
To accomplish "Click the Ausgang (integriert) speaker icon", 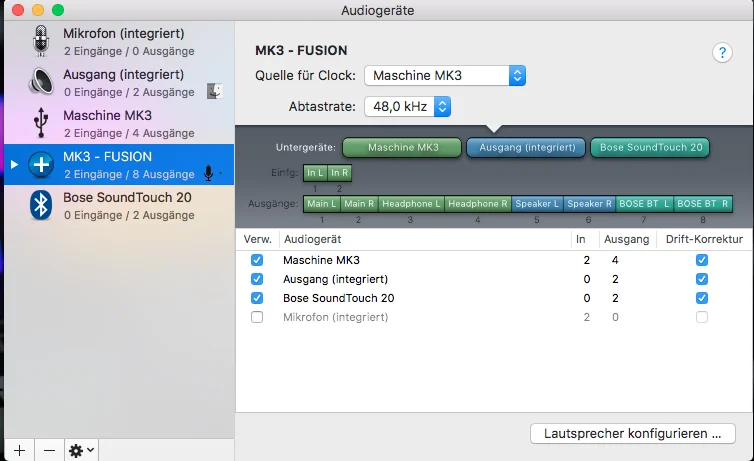I will point(41,82).
